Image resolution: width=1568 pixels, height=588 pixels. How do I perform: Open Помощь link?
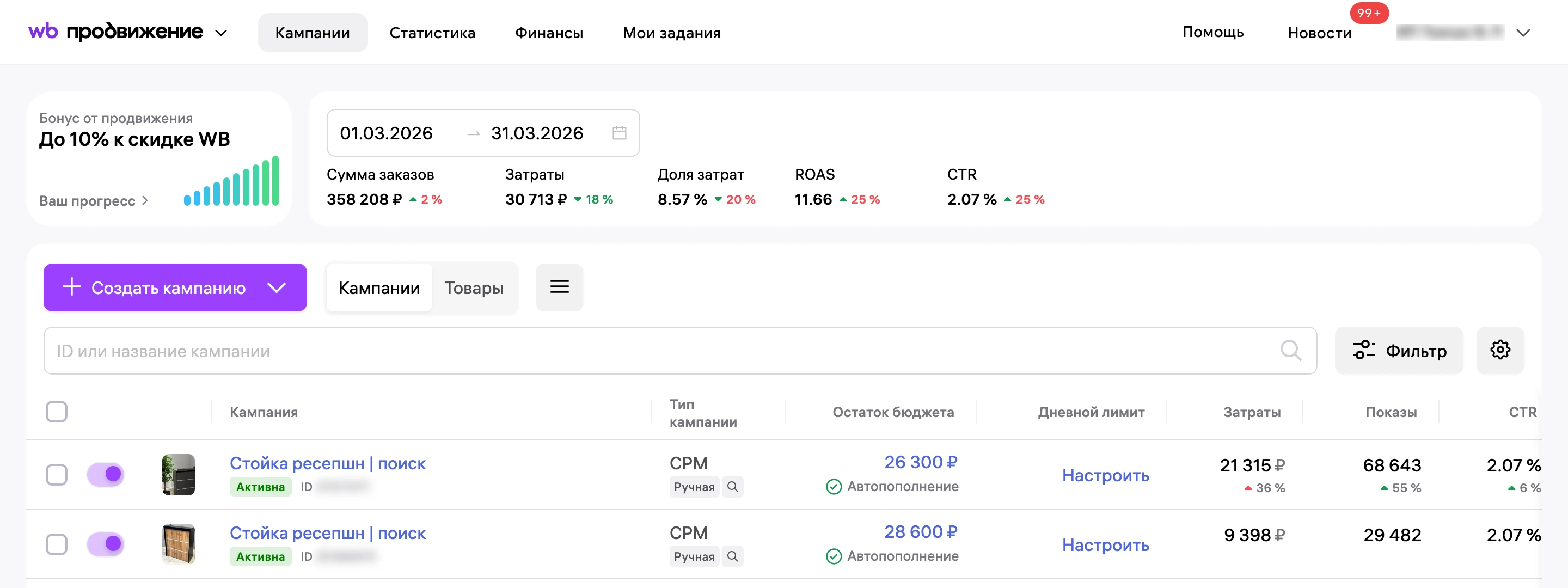click(x=1212, y=32)
